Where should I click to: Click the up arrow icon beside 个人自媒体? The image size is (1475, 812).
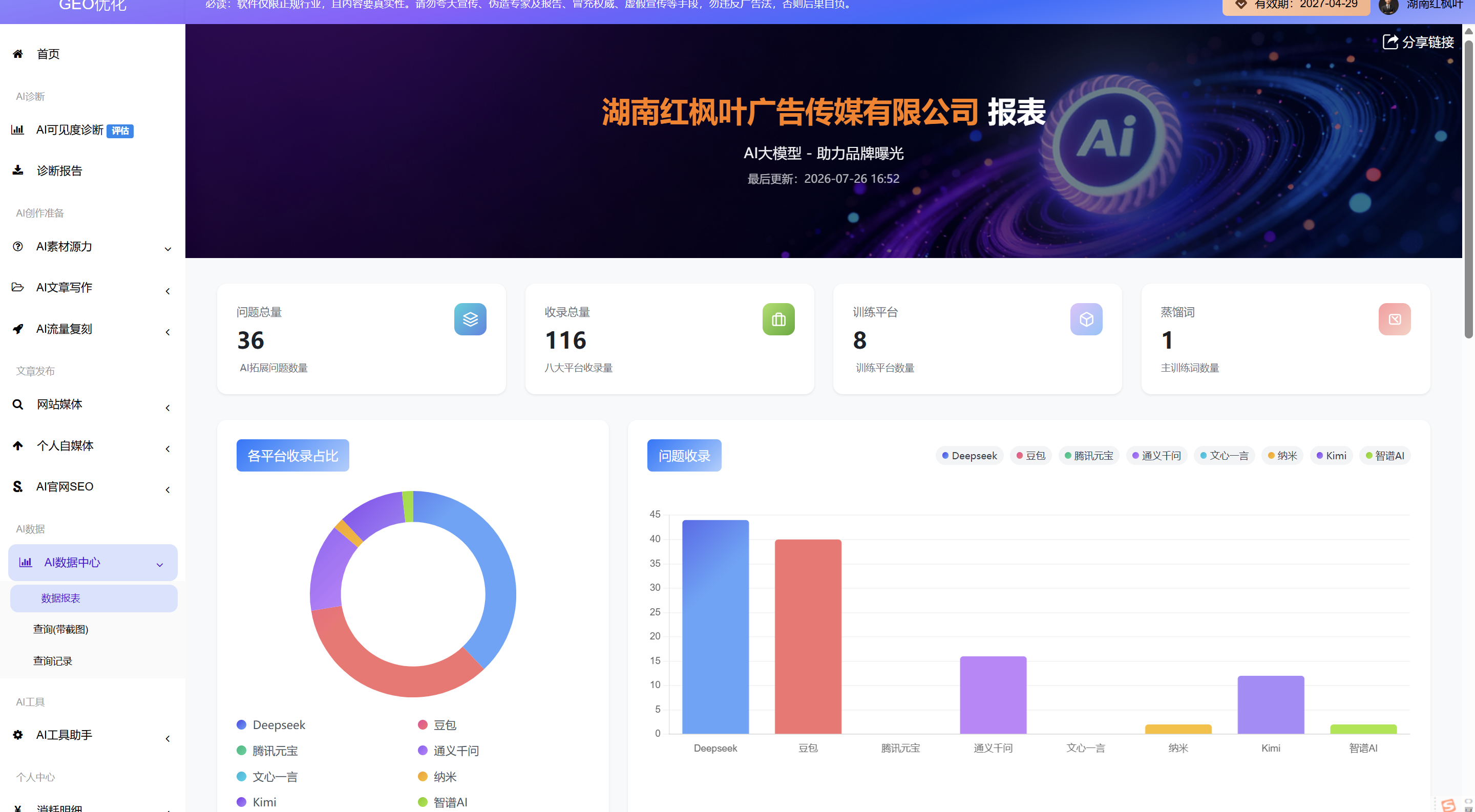pyautogui.click(x=18, y=445)
